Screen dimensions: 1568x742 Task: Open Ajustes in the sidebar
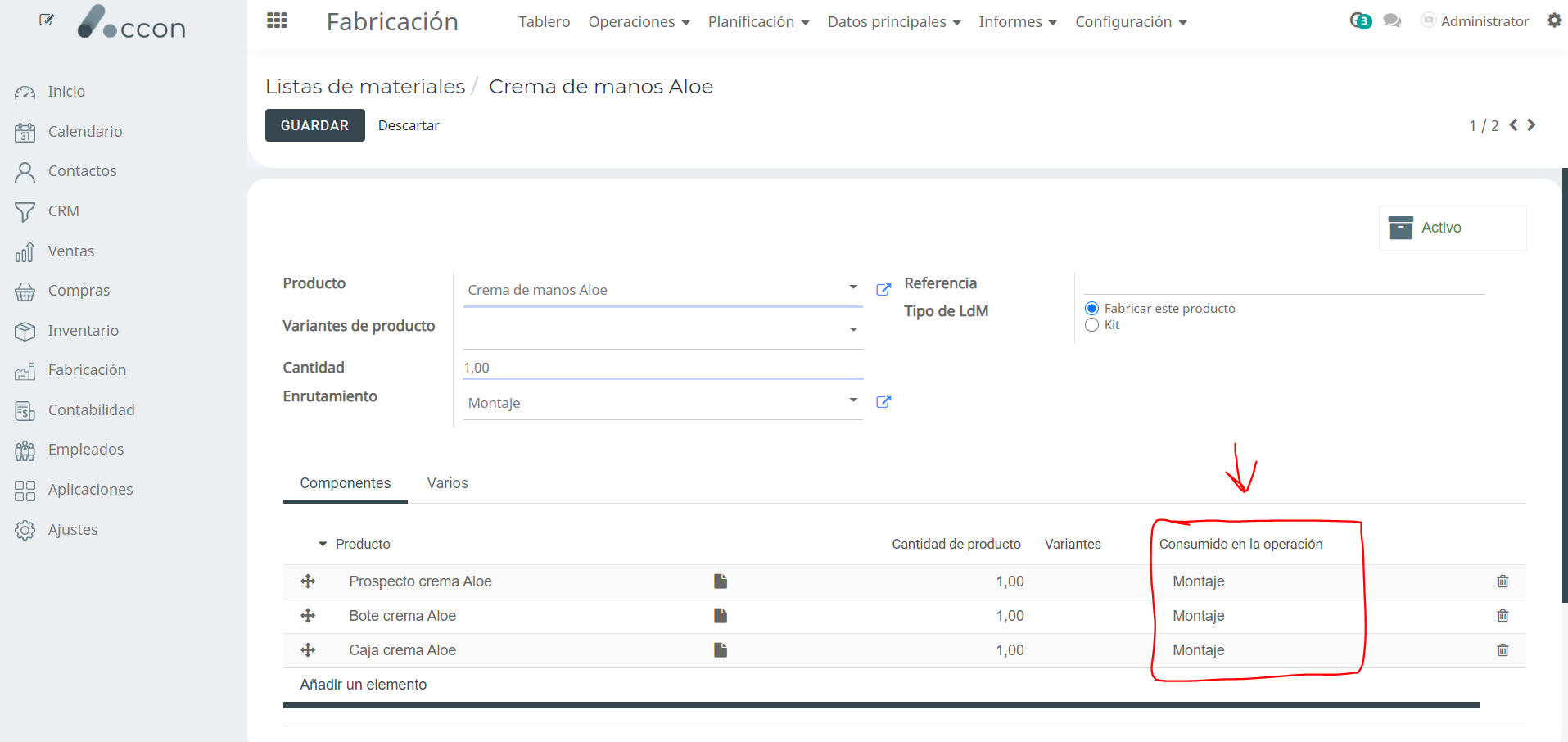(72, 530)
